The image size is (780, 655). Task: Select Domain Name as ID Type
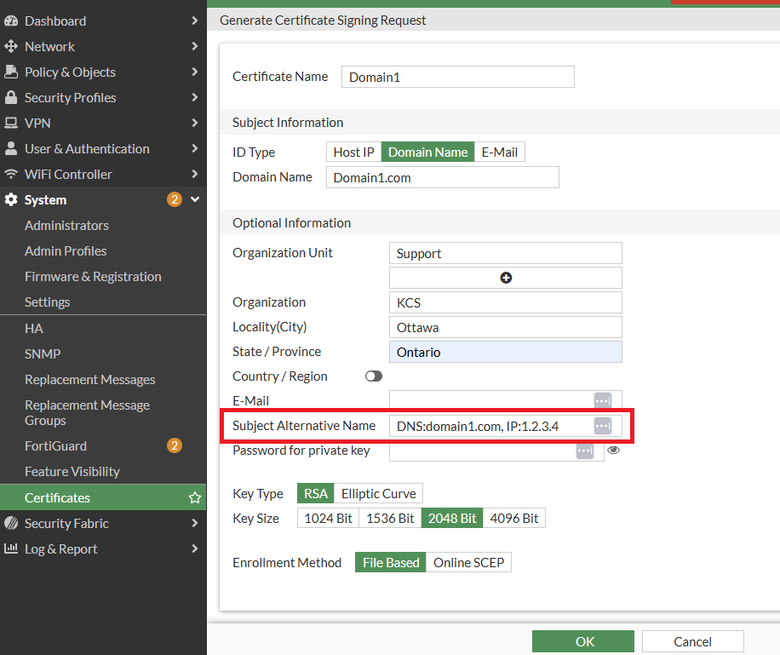pyautogui.click(x=428, y=152)
